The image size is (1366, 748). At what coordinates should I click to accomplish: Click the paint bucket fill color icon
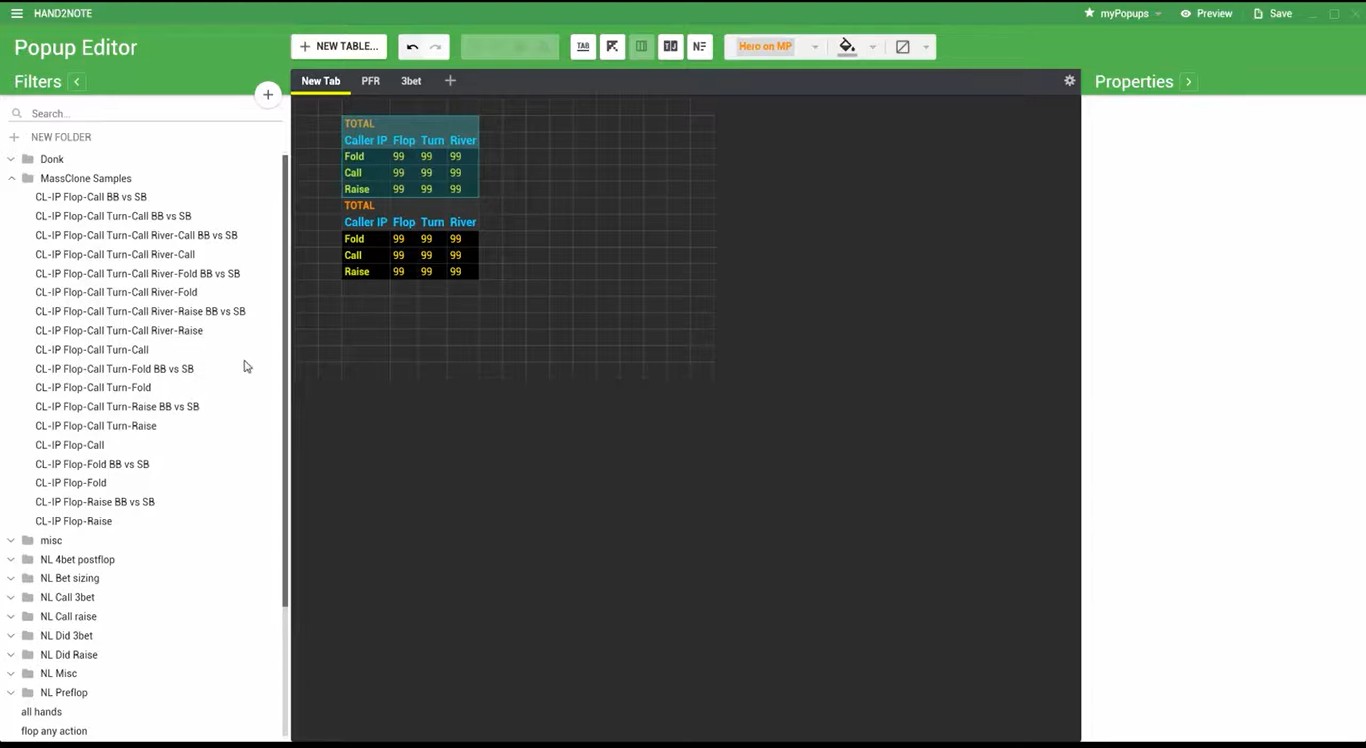(847, 47)
